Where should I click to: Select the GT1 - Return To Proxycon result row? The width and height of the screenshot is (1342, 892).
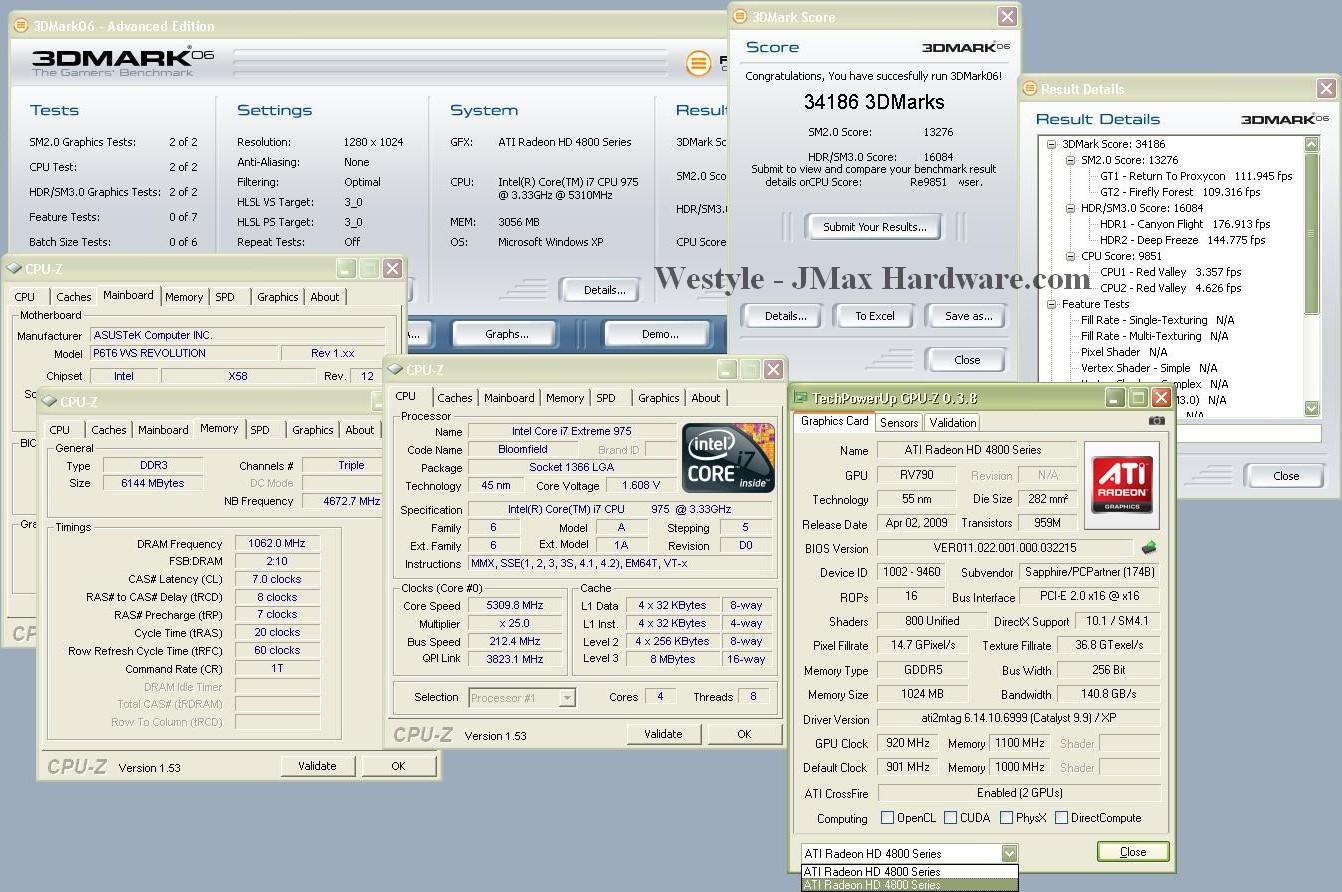tap(1196, 176)
